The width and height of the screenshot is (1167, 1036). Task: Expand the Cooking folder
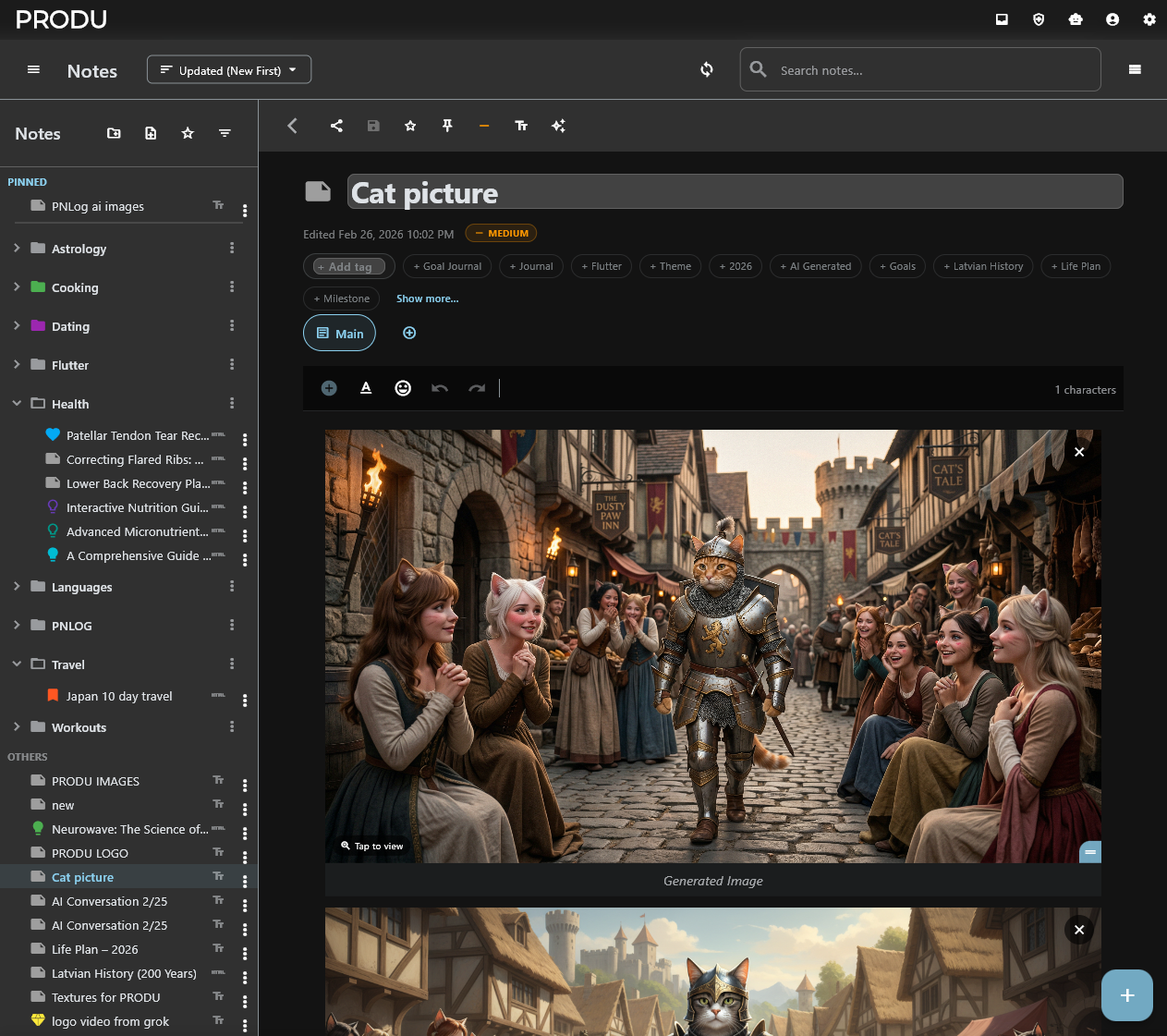coord(17,287)
